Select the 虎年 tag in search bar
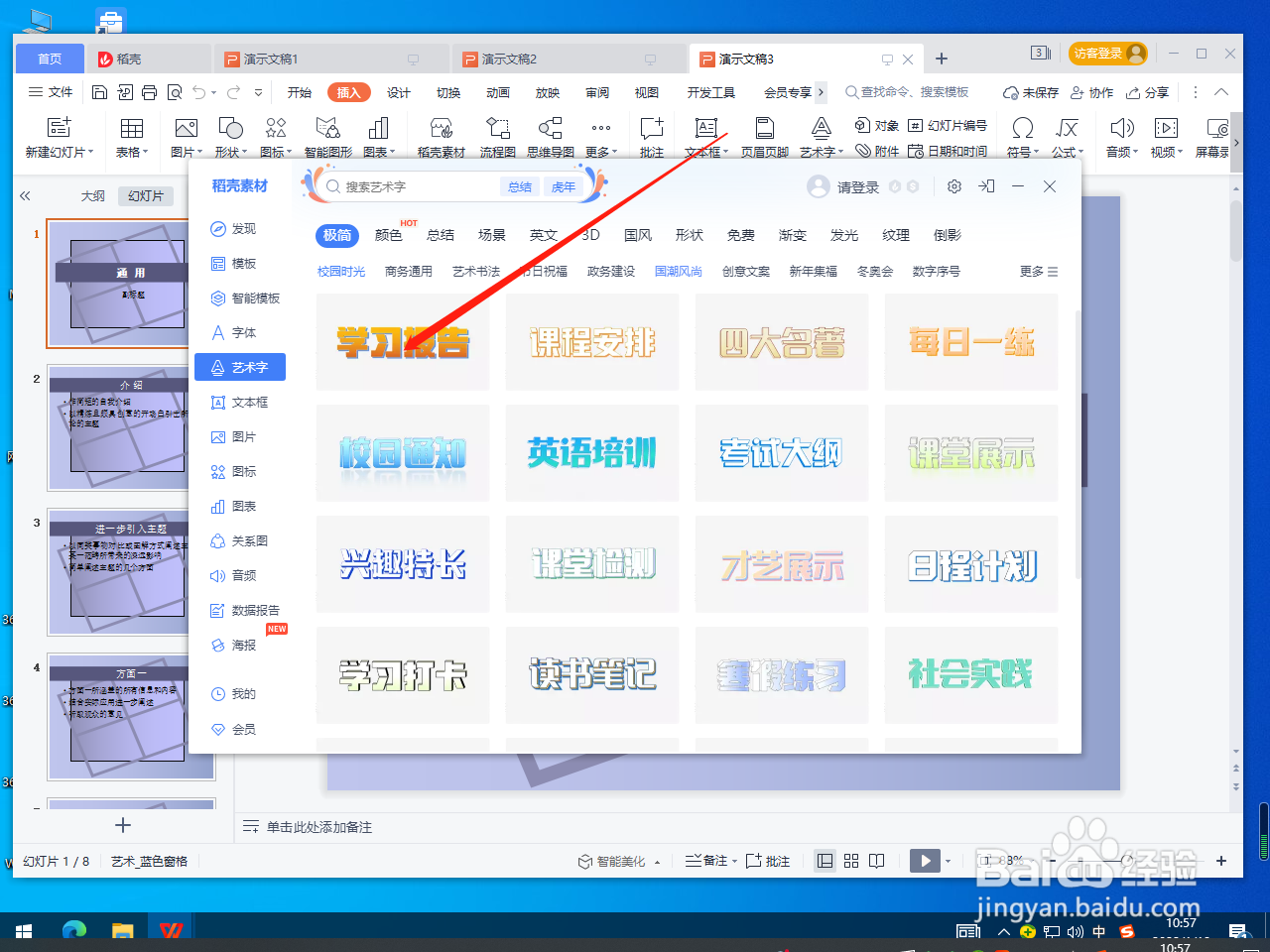Viewport: 1270px width, 952px height. [563, 186]
